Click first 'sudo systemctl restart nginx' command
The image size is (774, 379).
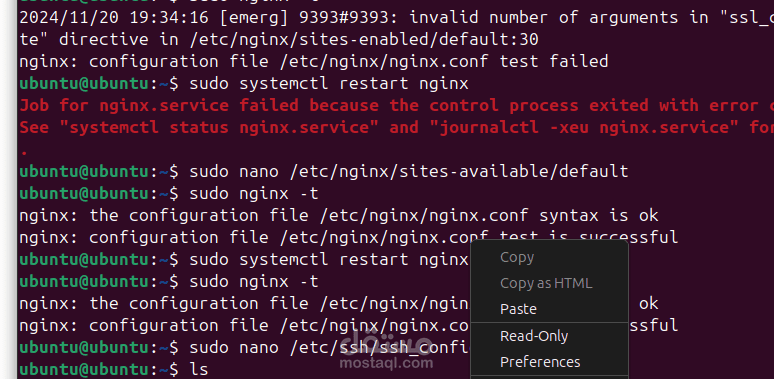329,84
